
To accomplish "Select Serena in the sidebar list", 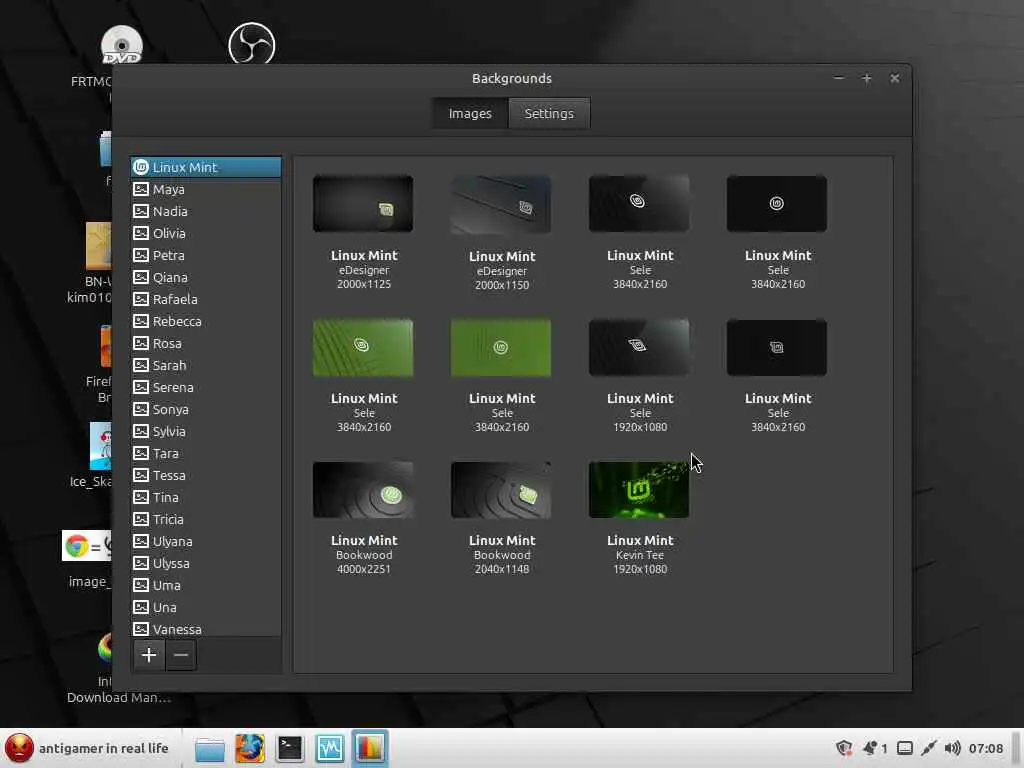I will [206, 387].
